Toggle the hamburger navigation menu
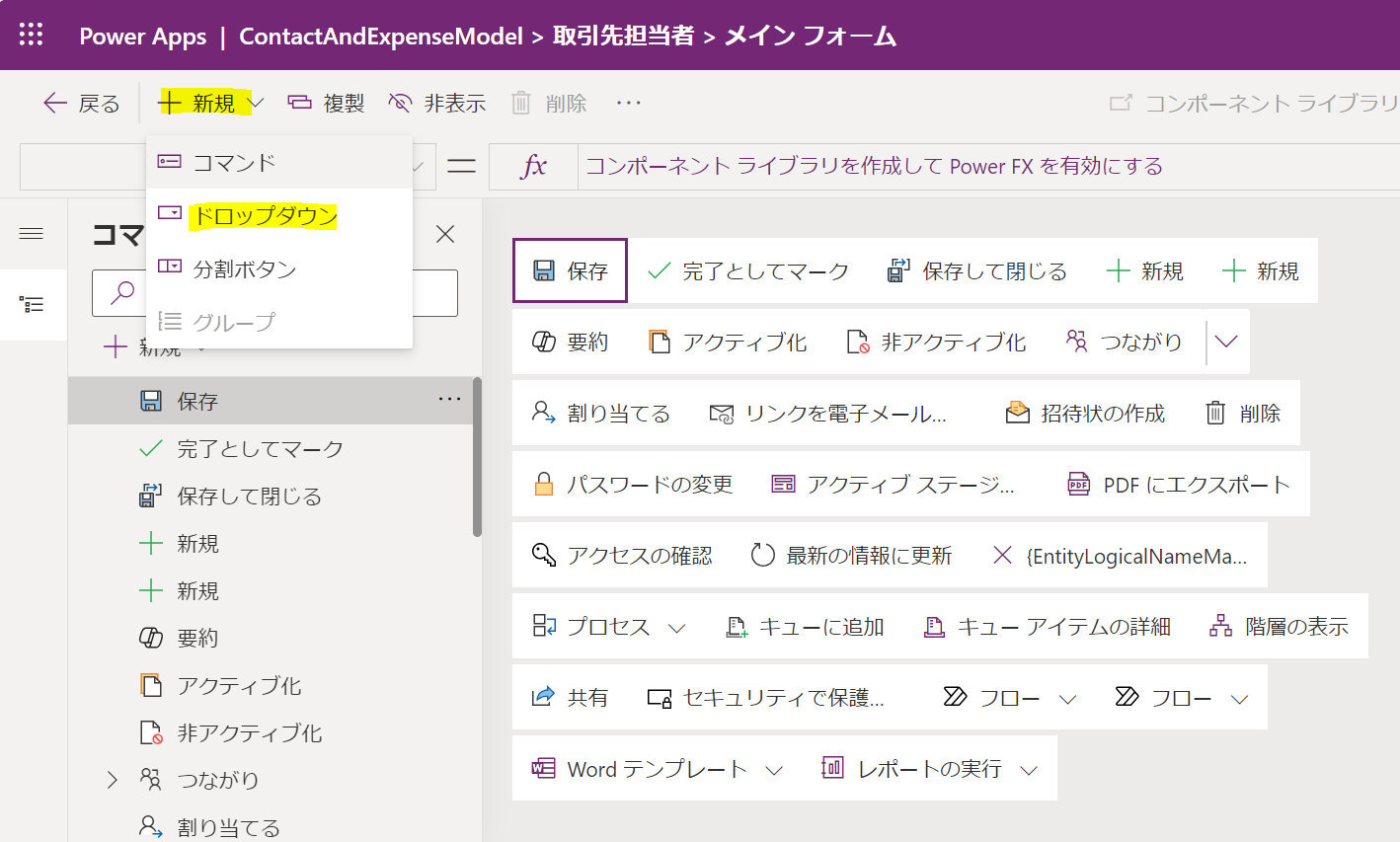The image size is (1400, 842). [32, 233]
